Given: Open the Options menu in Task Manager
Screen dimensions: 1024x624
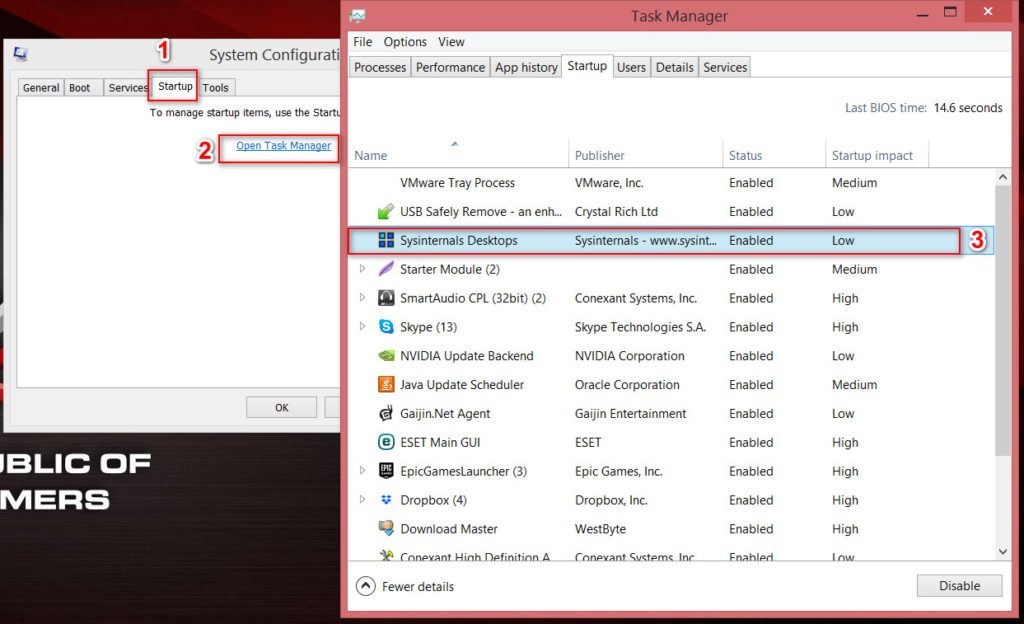Looking at the screenshot, I should pos(405,42).
